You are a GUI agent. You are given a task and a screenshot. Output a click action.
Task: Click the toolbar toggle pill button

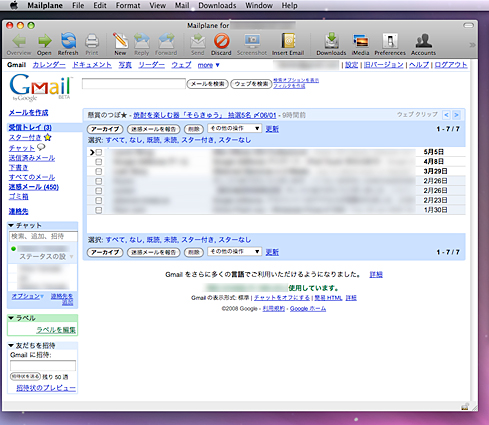pyautogui.click(x=468, y=25)
